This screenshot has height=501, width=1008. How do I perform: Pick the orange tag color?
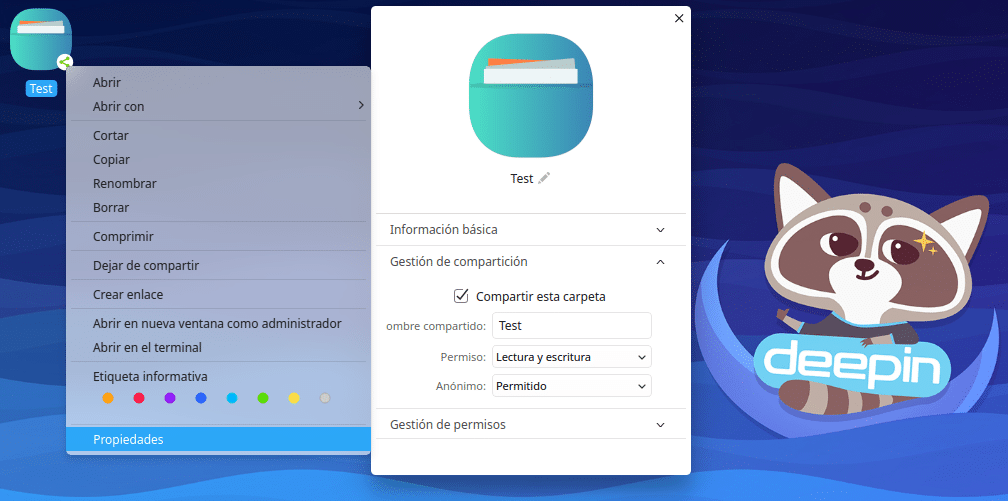tap(108, 398)
